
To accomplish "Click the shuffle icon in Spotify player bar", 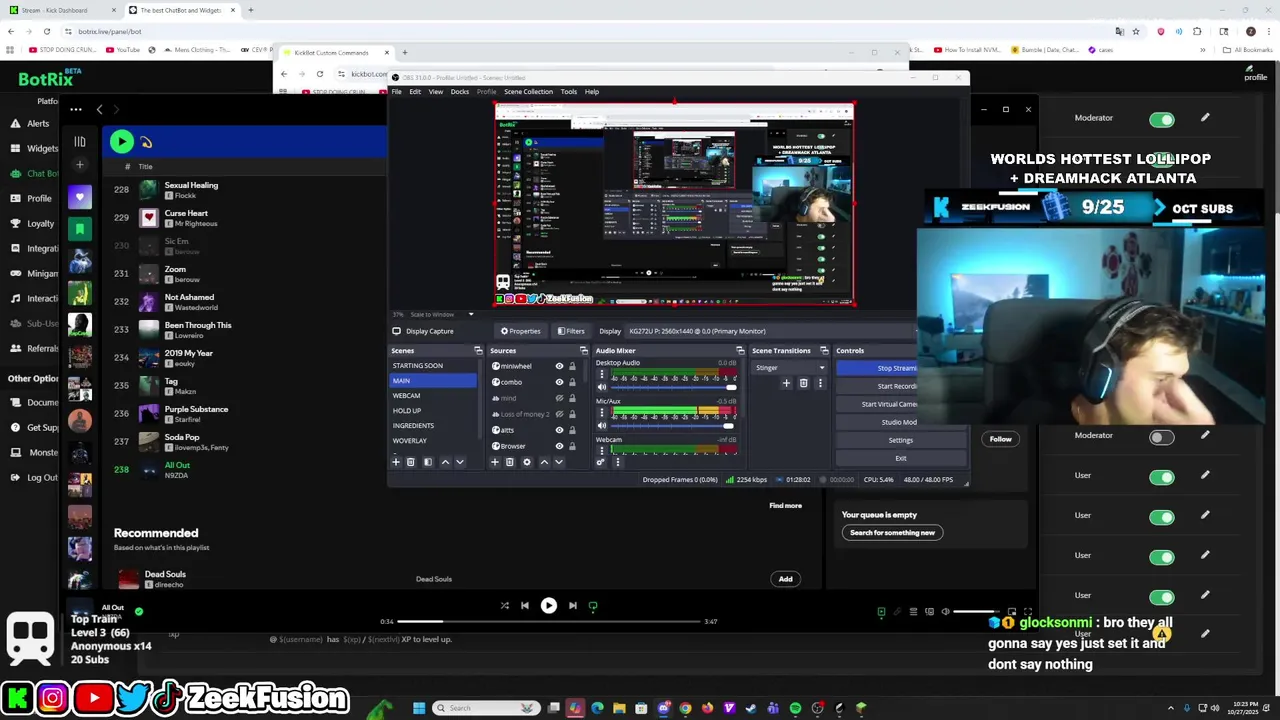I will pos(504,605).
